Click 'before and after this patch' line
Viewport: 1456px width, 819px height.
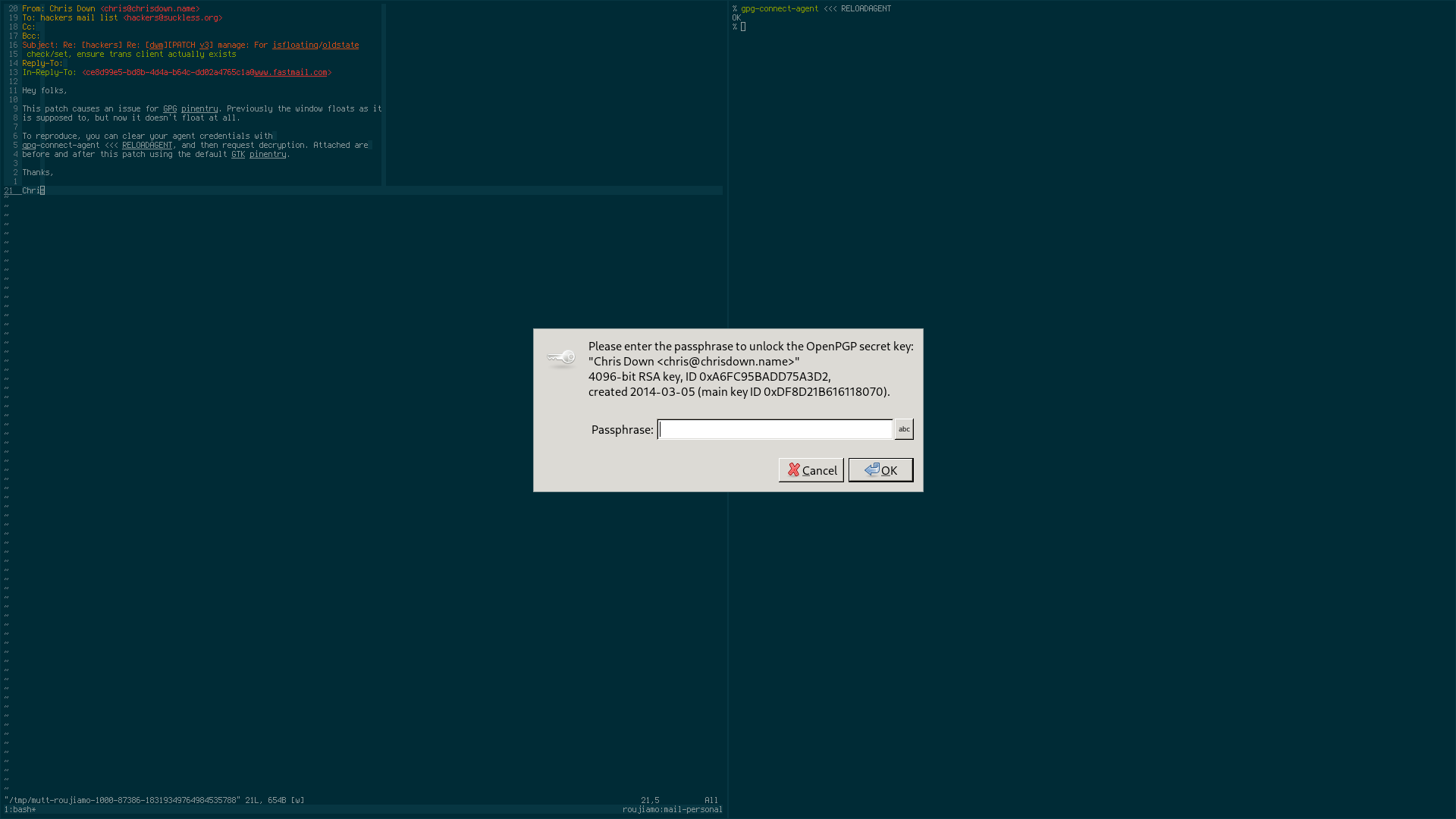click(x=156, y=155)
